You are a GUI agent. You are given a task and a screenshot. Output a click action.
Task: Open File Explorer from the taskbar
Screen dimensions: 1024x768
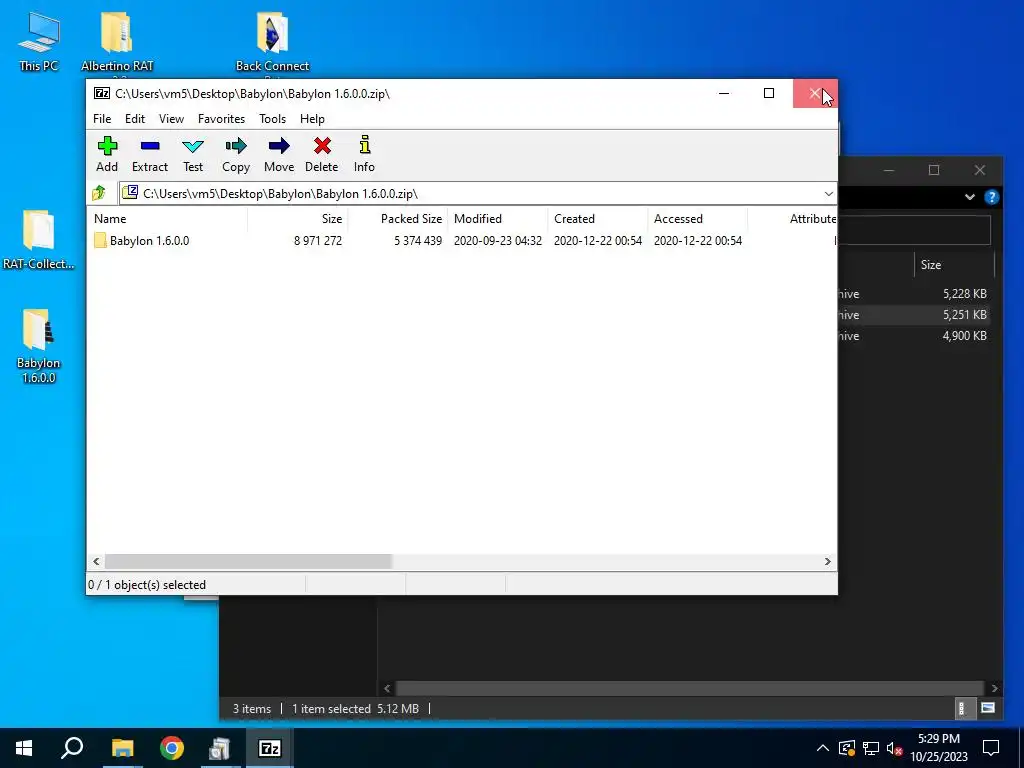coord(122,748)
